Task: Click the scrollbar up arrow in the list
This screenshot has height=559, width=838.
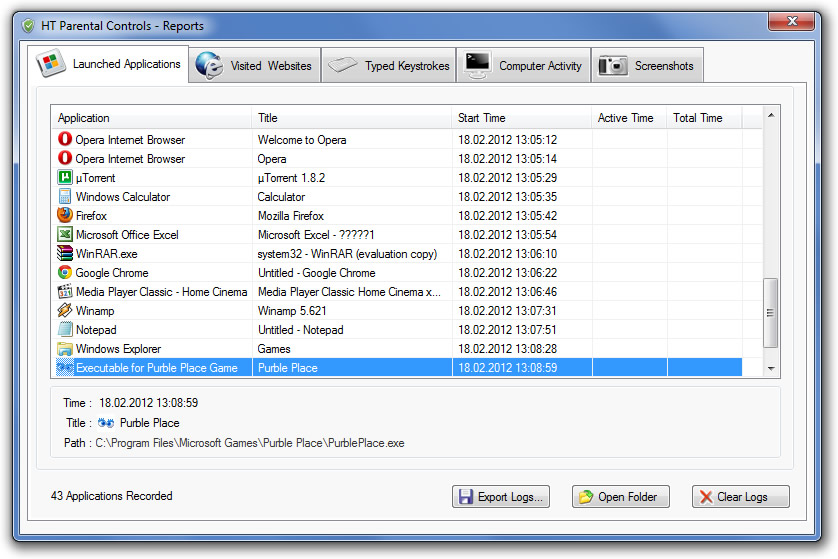Action: [x=771, y=115]
